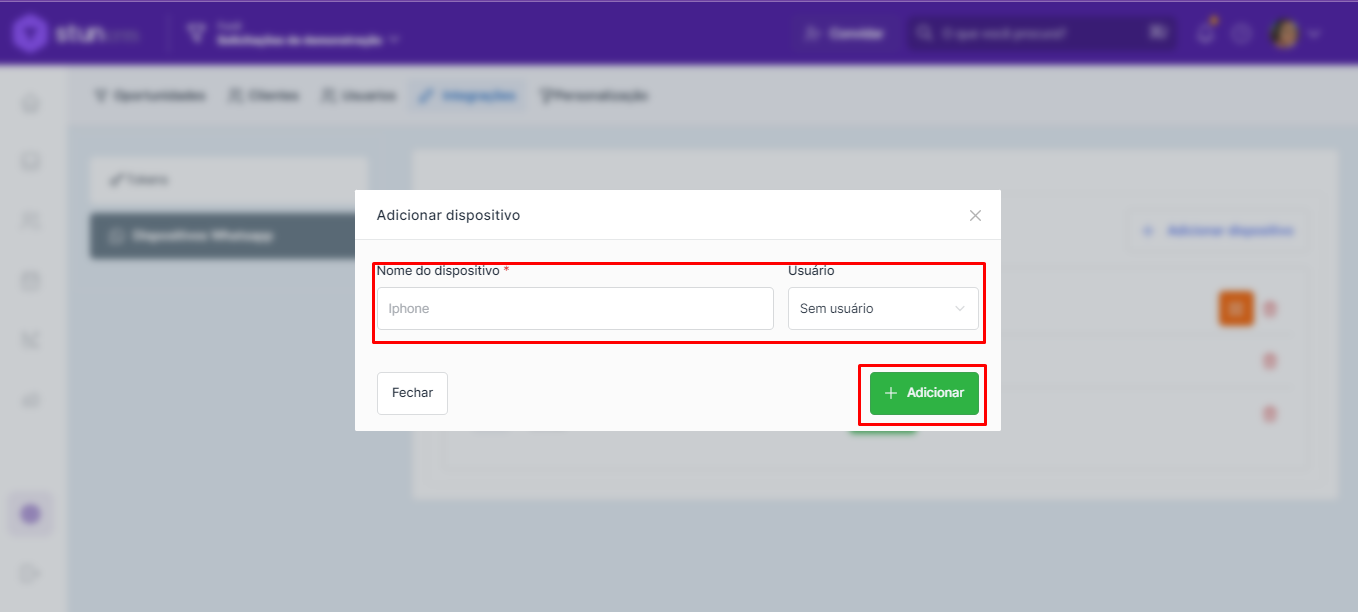Click the home icon in left sidebar

(31, 103)
